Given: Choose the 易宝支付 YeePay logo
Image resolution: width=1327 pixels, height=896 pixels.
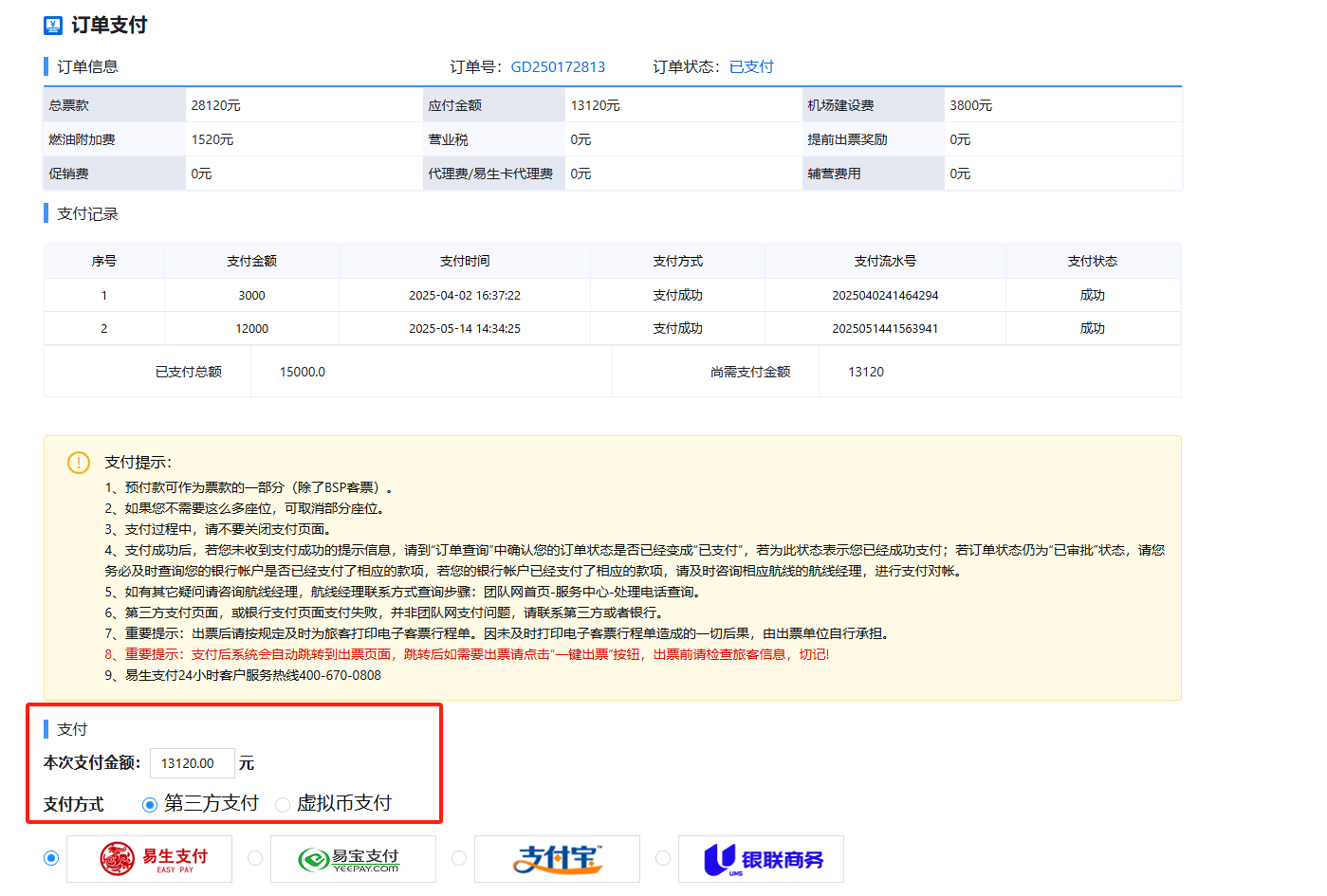Looking at the screenshot, I should tap(353, 859).
